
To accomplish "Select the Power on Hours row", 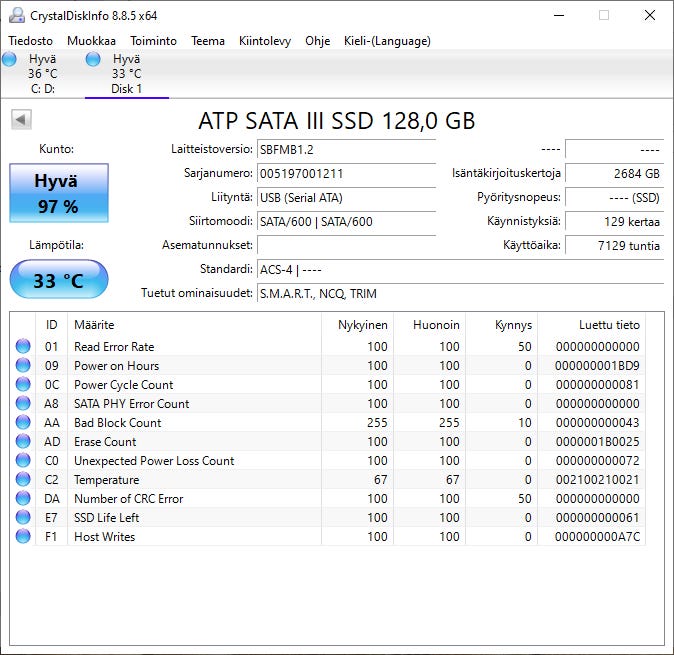I will pyautogui.click(x=200, y=366).
